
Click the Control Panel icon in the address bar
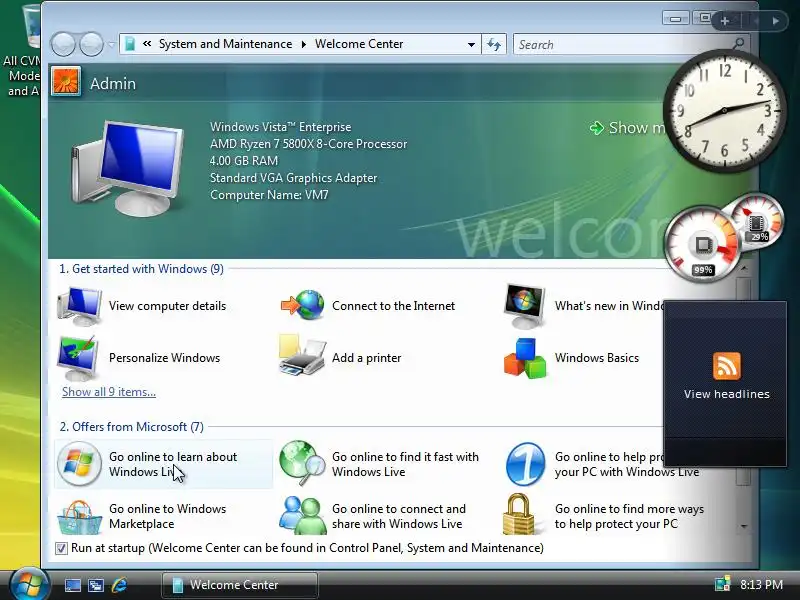tap(130, 44)
